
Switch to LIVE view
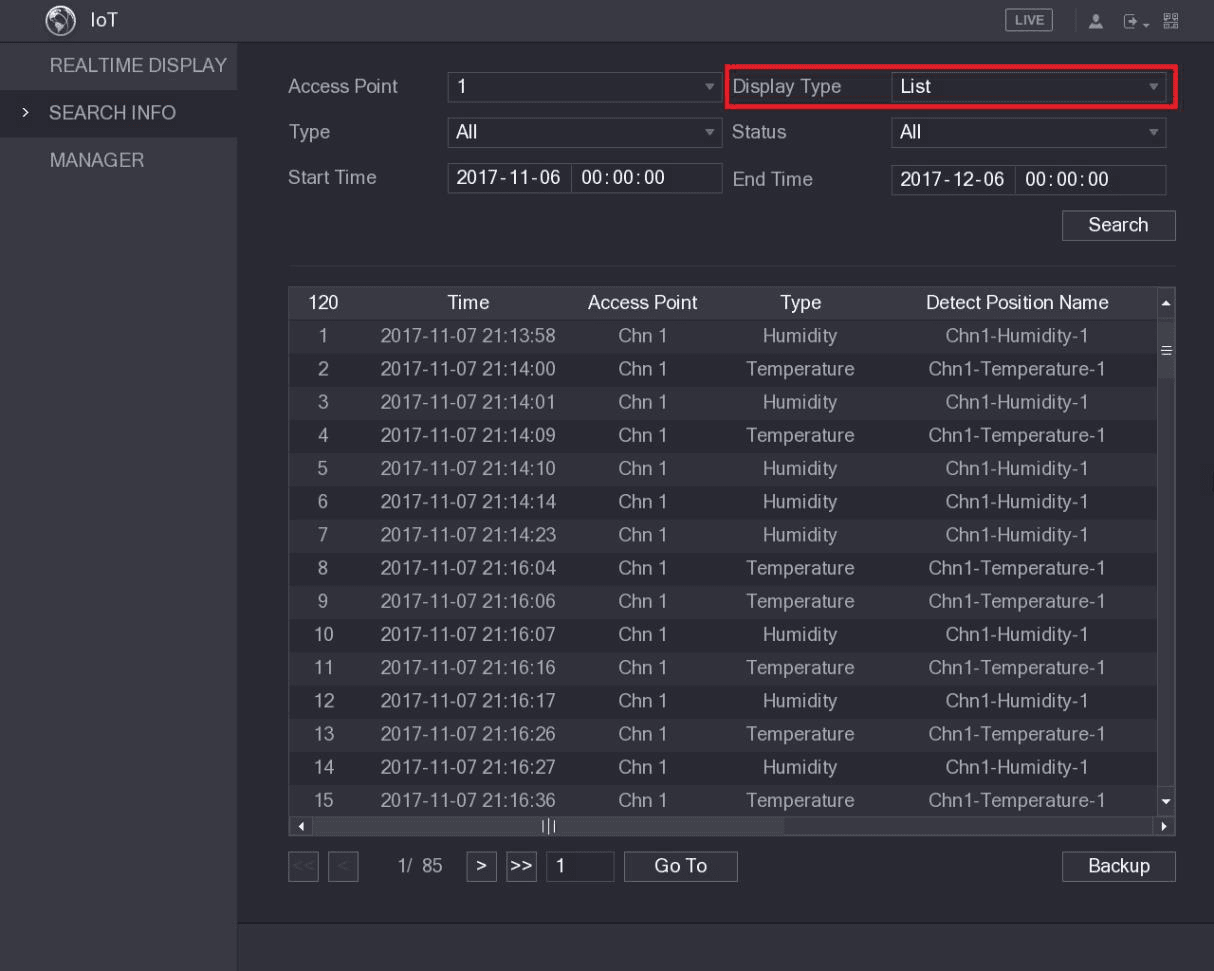(1028, 21)
